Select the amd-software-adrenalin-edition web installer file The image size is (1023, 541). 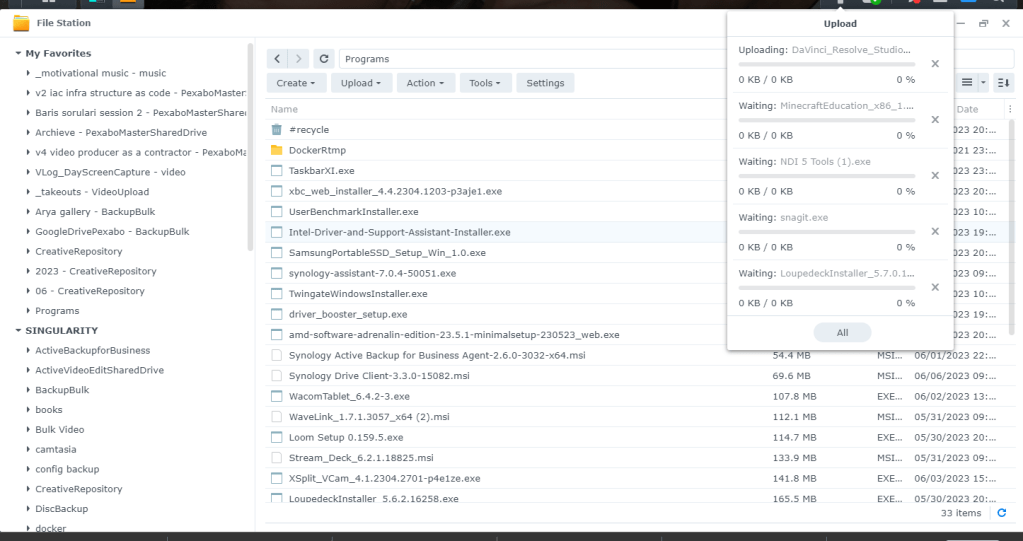[454, 335]
